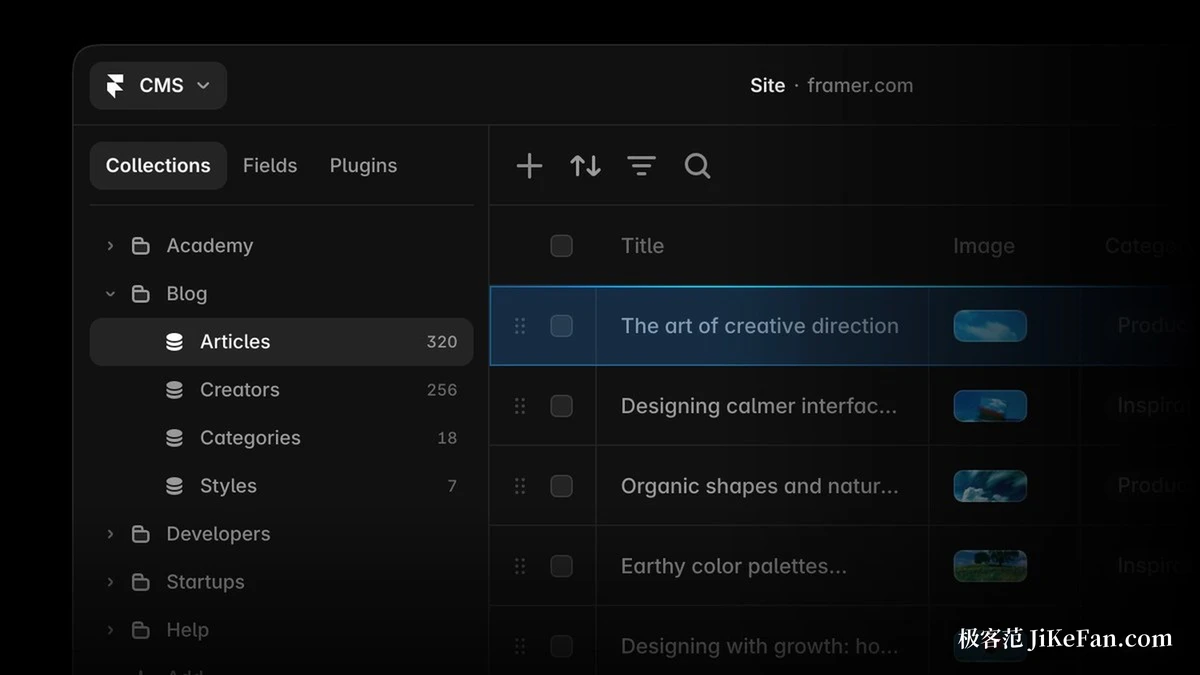Check the 'Earthy color palettes...' row

click(562, 566)
